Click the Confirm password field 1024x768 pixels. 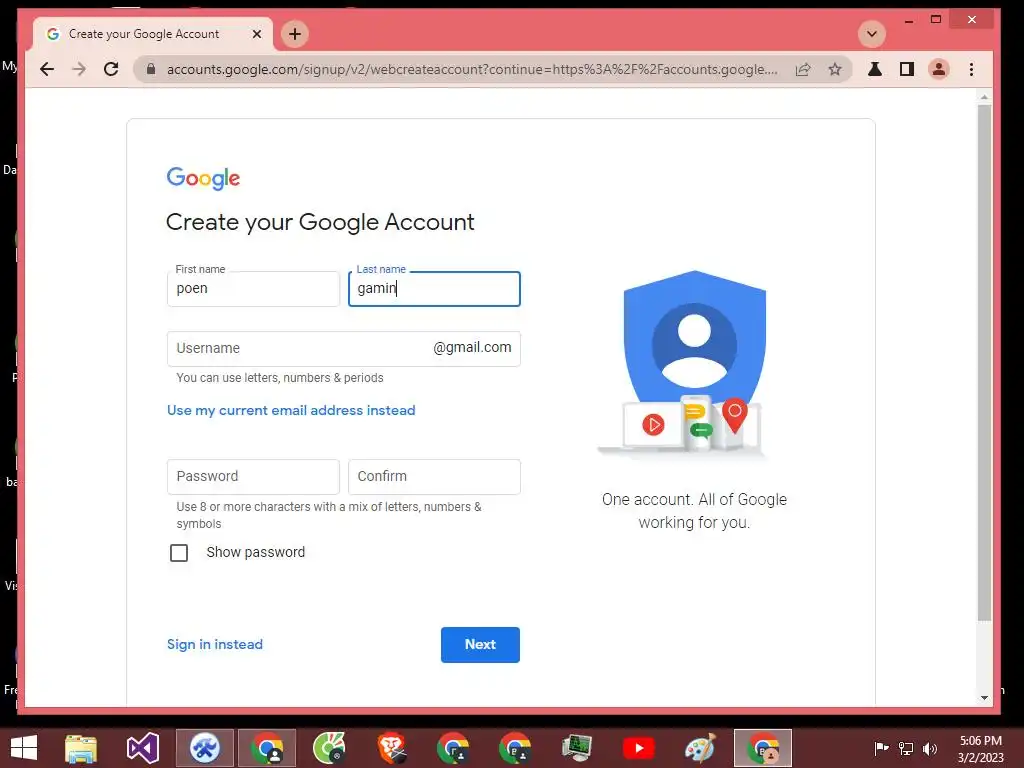[434, 477]
